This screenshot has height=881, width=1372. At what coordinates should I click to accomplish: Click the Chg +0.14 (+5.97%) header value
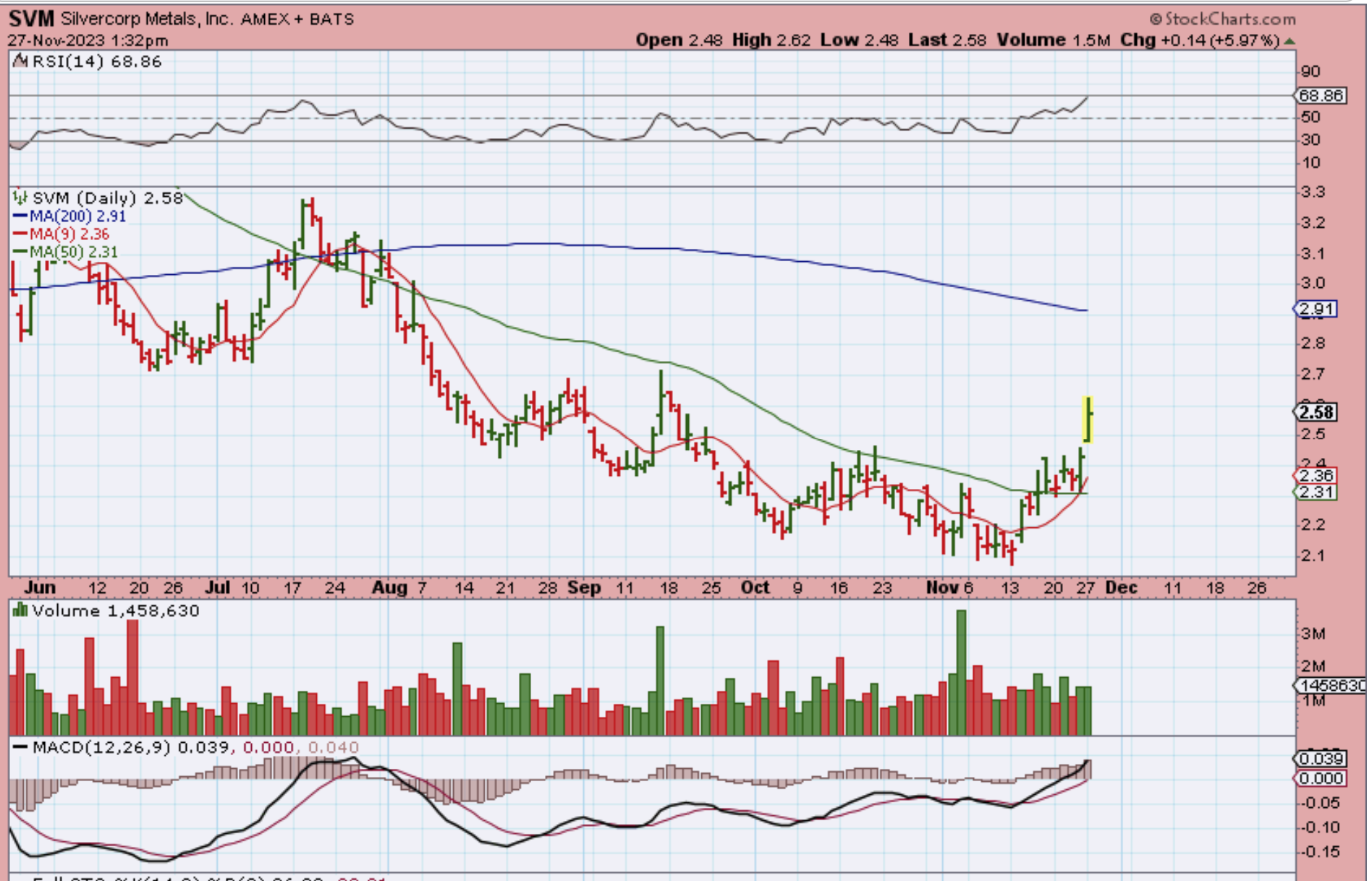(1200, 41)
